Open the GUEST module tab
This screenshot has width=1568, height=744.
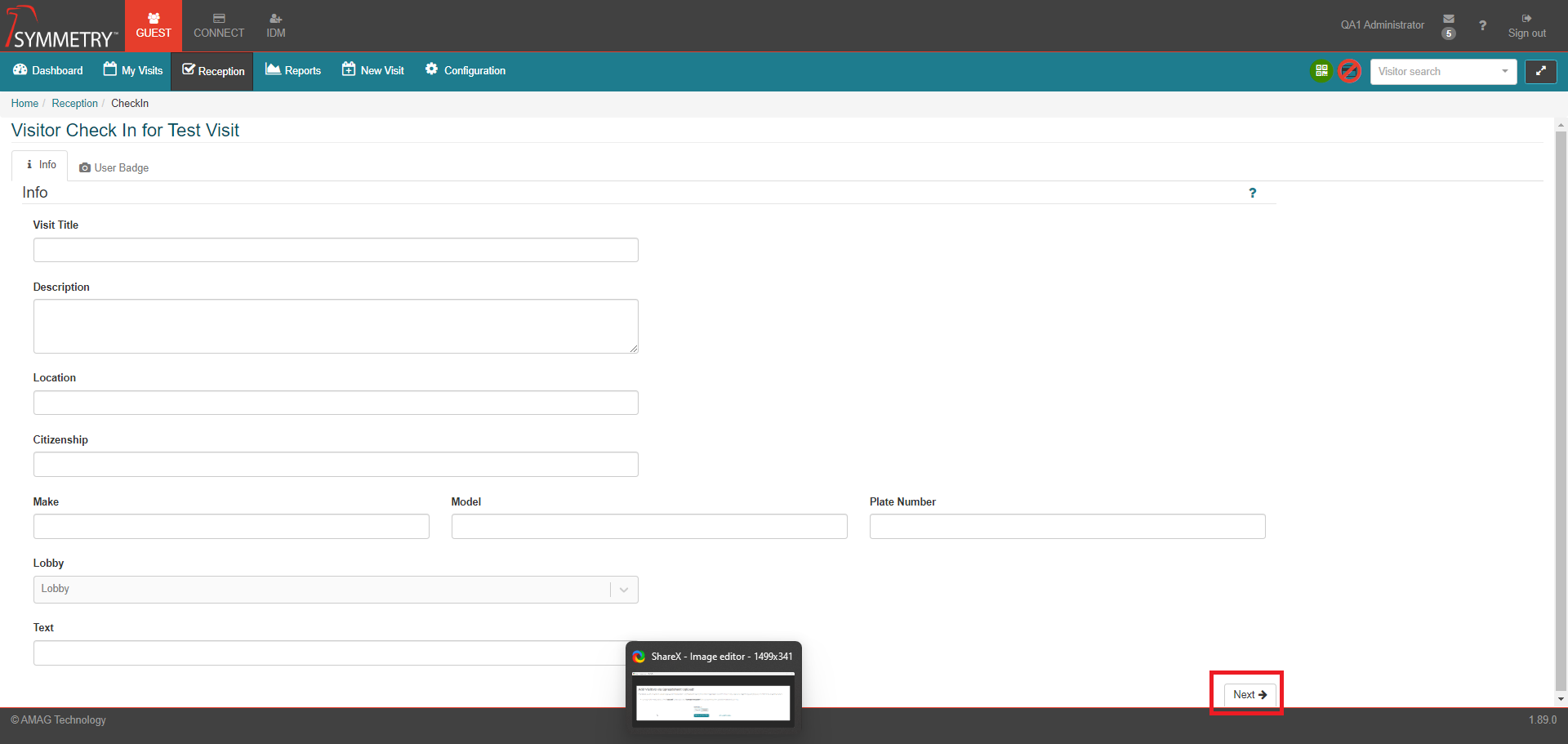(x=154, y=26)
